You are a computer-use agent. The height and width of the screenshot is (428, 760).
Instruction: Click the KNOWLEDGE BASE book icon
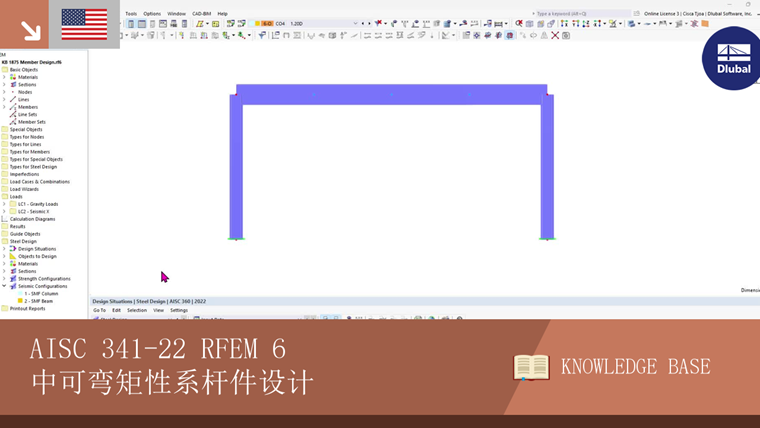click(x=531, y=367)
